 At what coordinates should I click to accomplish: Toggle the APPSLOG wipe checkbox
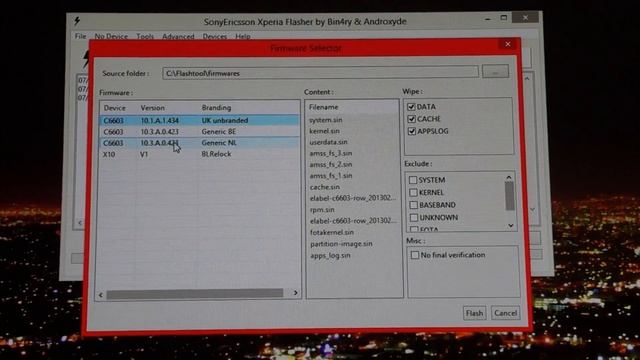tap(411, 131)
